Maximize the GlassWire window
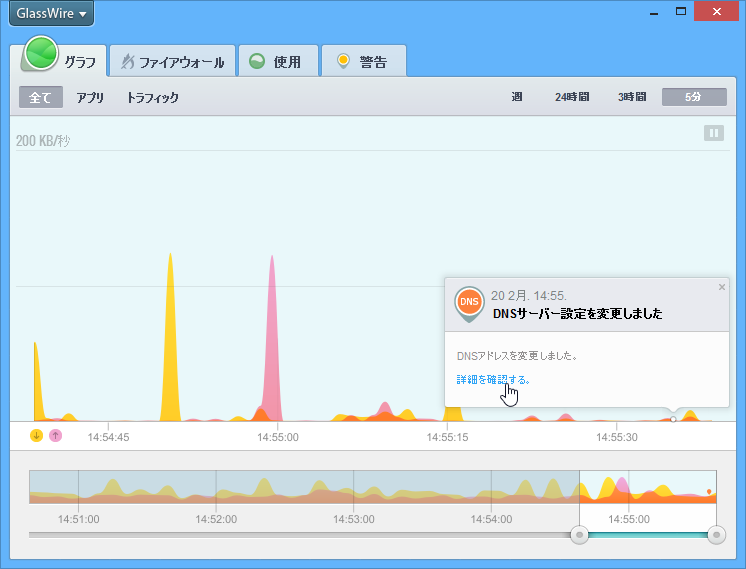This screenshot has height=569, width=746. pyautogui.click(x=681, y=11)
